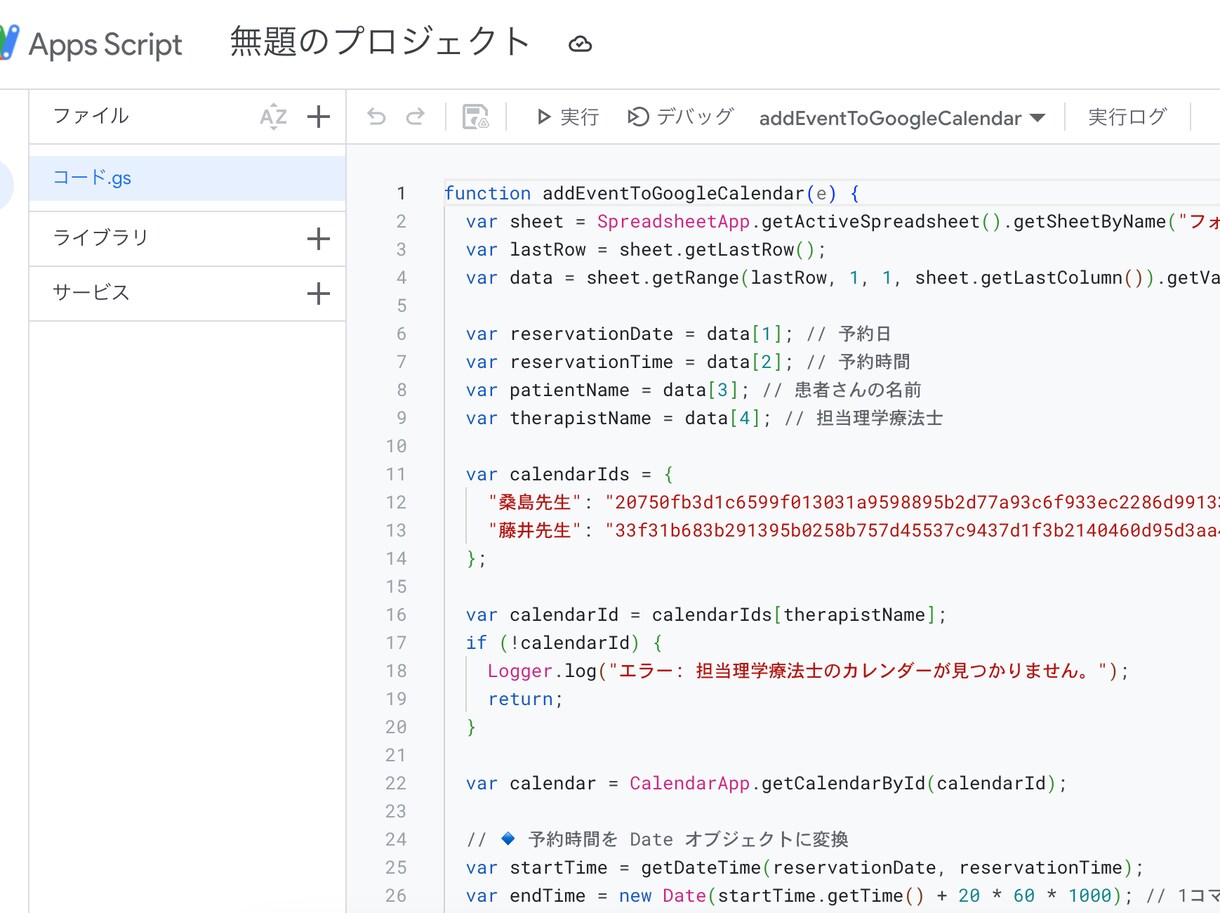The image size is (1220, 913).
Task: Click the reservationDate variable on line 6
Action: [591, 334]
